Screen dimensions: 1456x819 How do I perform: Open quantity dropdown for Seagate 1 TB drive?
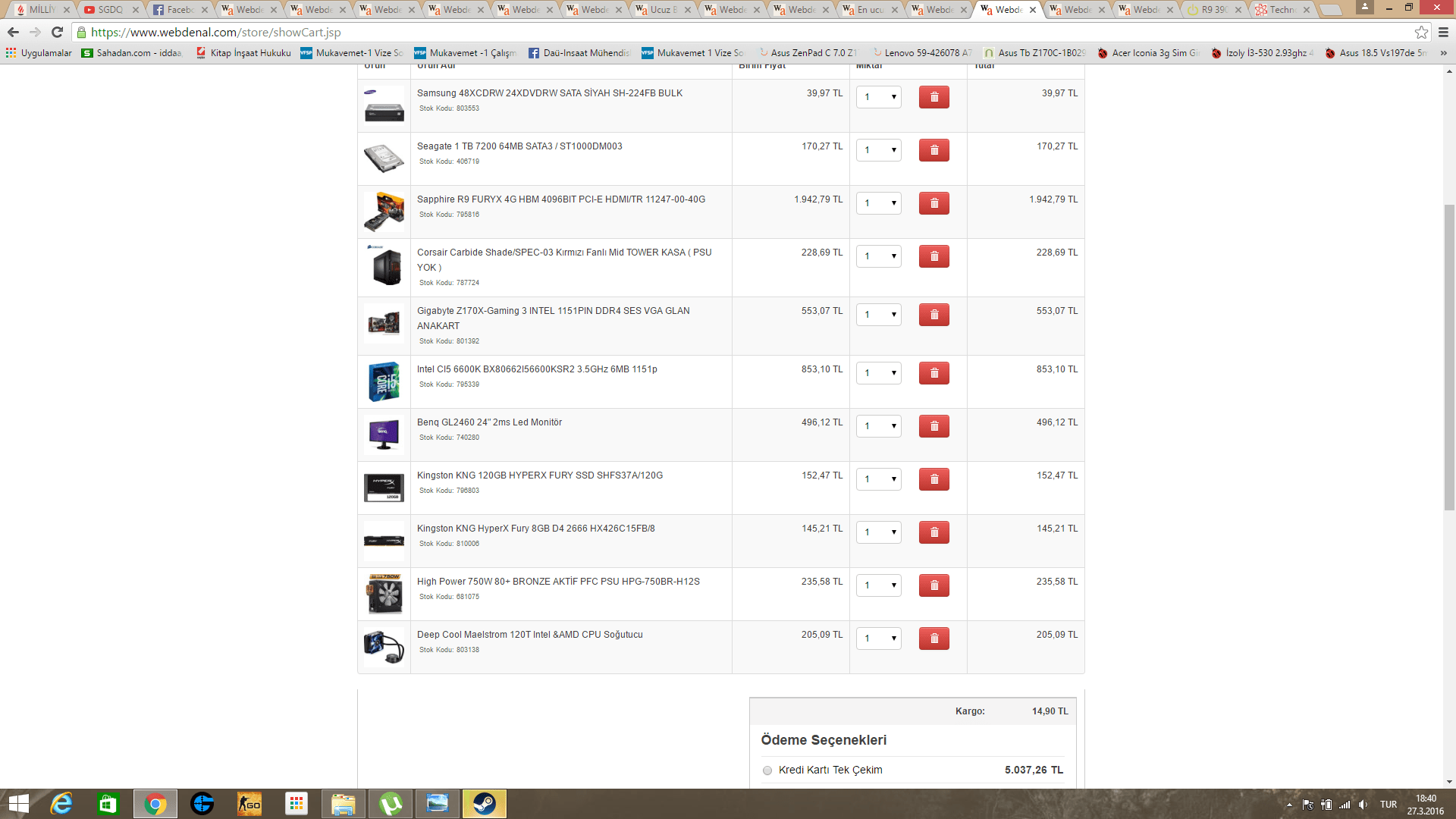878,150
